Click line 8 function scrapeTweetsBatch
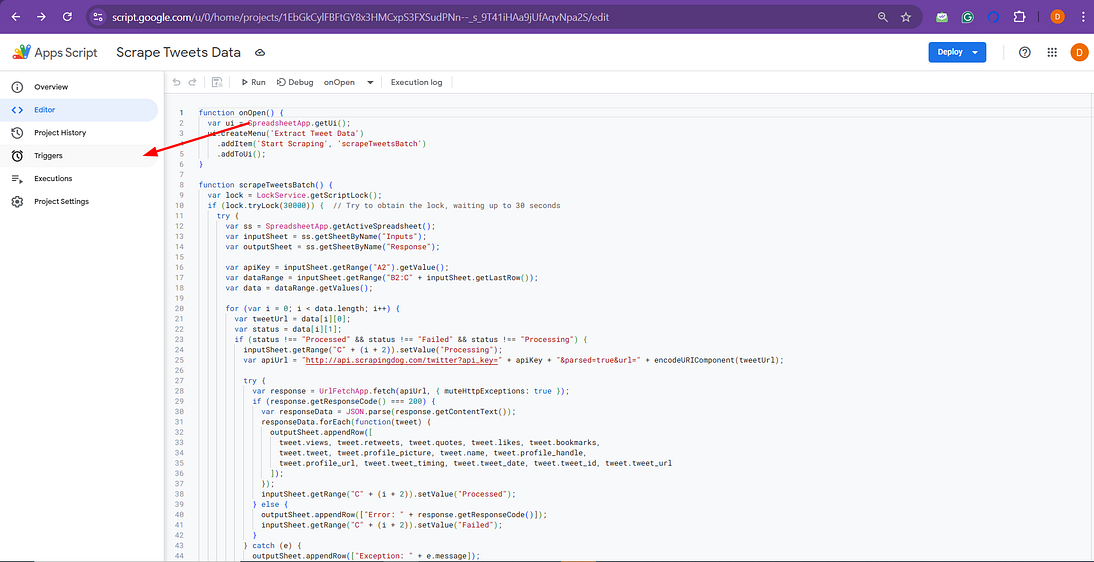Viewport: 1094px width, 562px height. click(x=265, y=185)
